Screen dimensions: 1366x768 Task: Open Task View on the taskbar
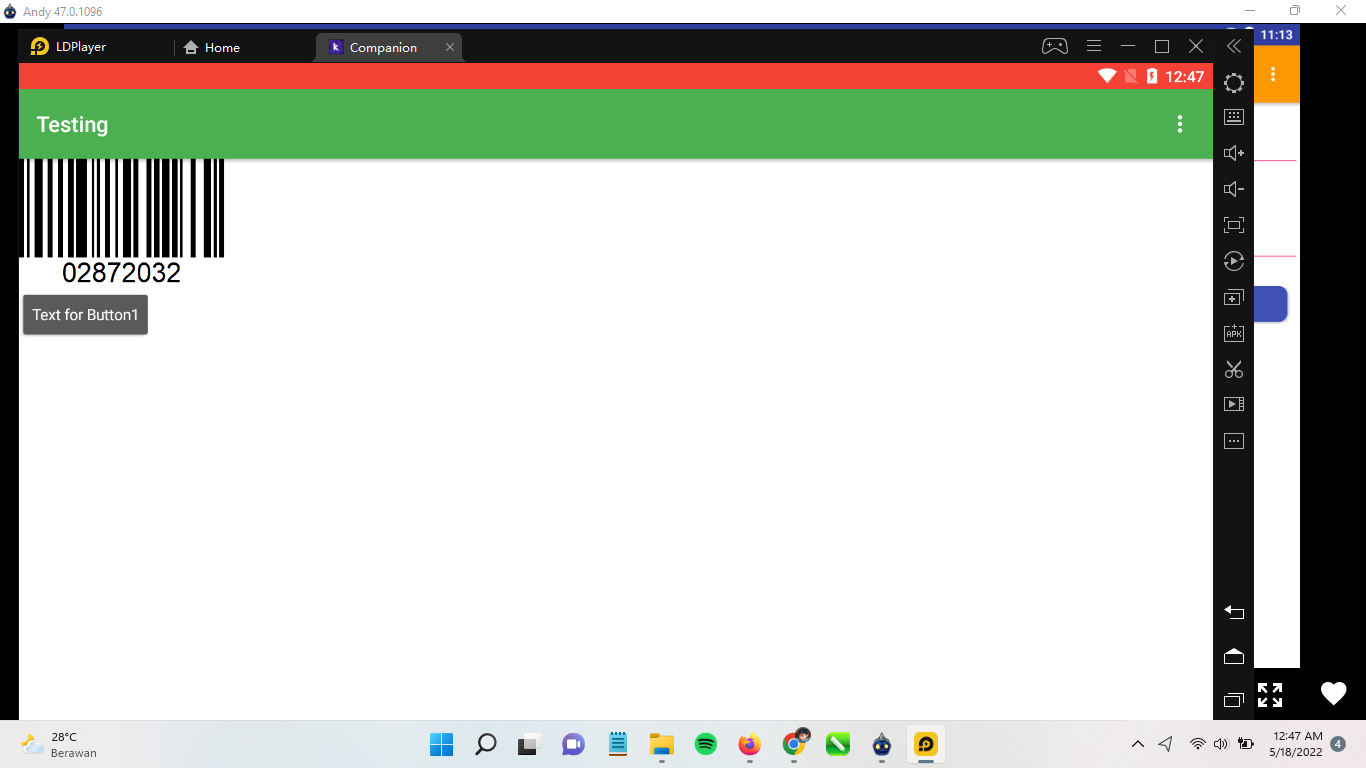point(528,744)
